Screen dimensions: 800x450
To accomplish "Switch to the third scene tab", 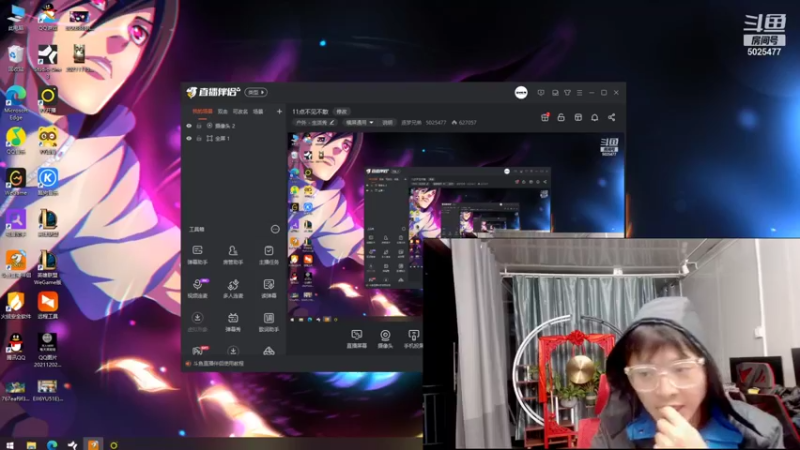I will click(240, 111).
